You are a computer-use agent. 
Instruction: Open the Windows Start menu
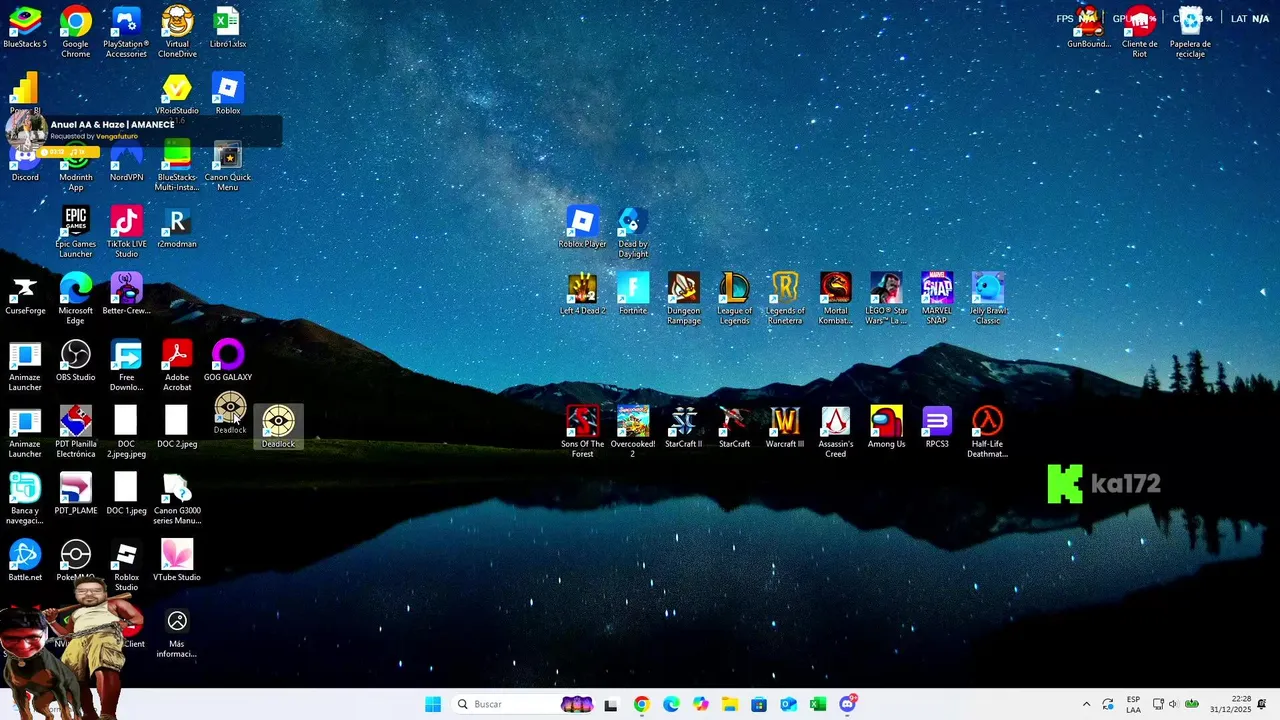(x=433, y=704)
